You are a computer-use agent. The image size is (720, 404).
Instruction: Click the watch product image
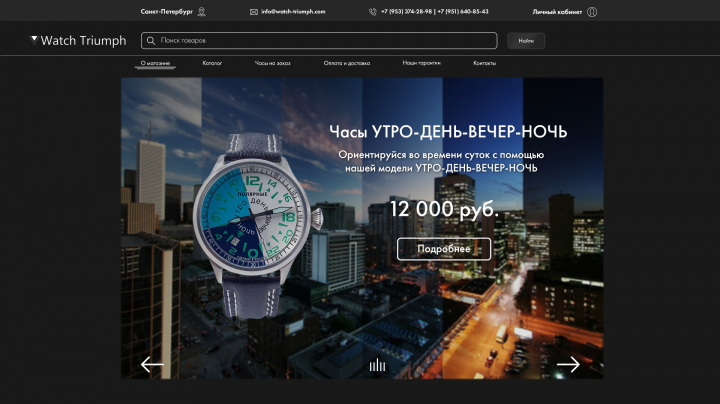[257, 225]
